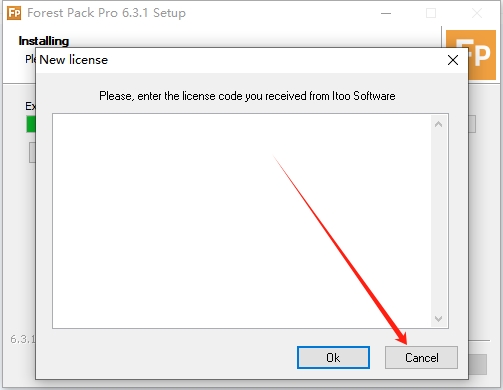Image resolution: width=503 pixels, height=390 pixels.
Task: Click the down arrow of license box scrollbar
Action: click(439, 319)
